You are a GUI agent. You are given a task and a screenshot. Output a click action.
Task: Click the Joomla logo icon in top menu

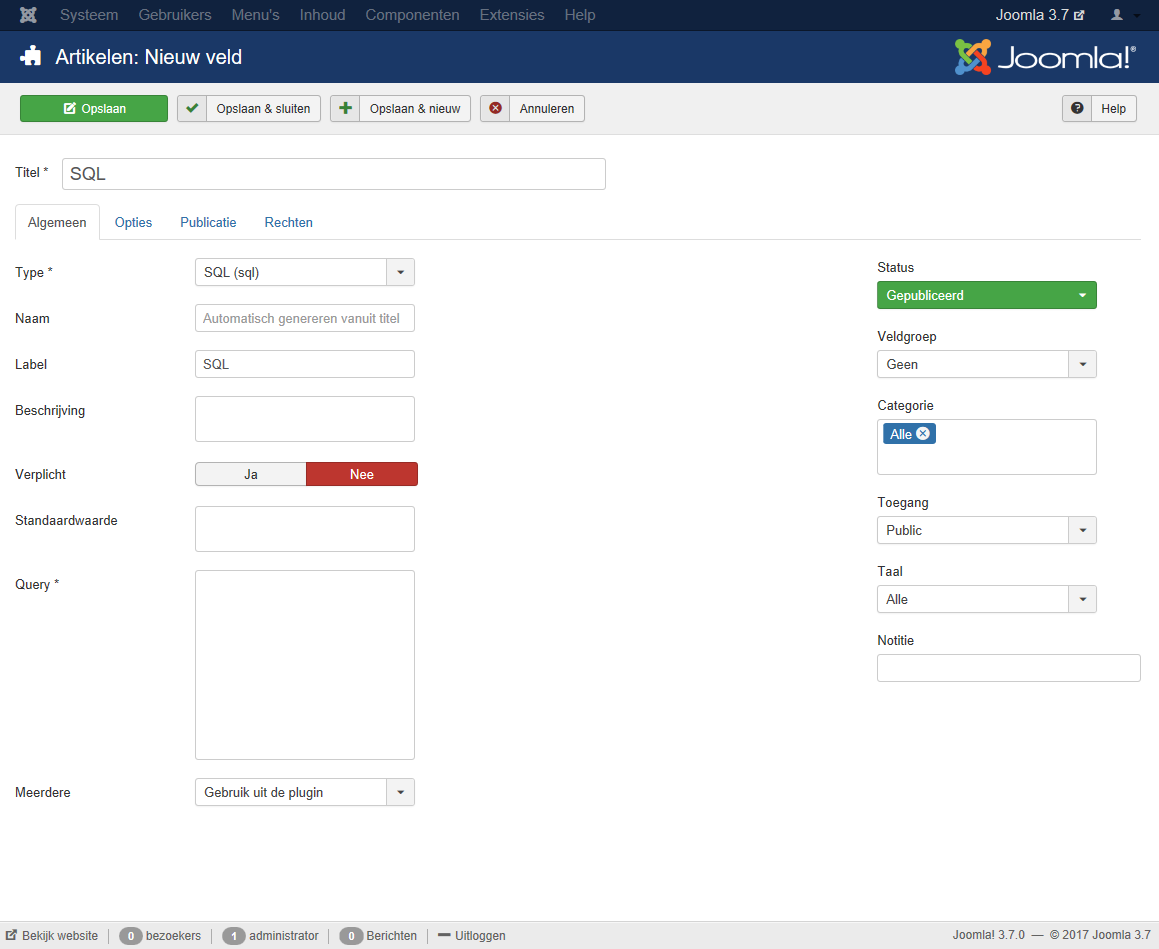[29, 15]
